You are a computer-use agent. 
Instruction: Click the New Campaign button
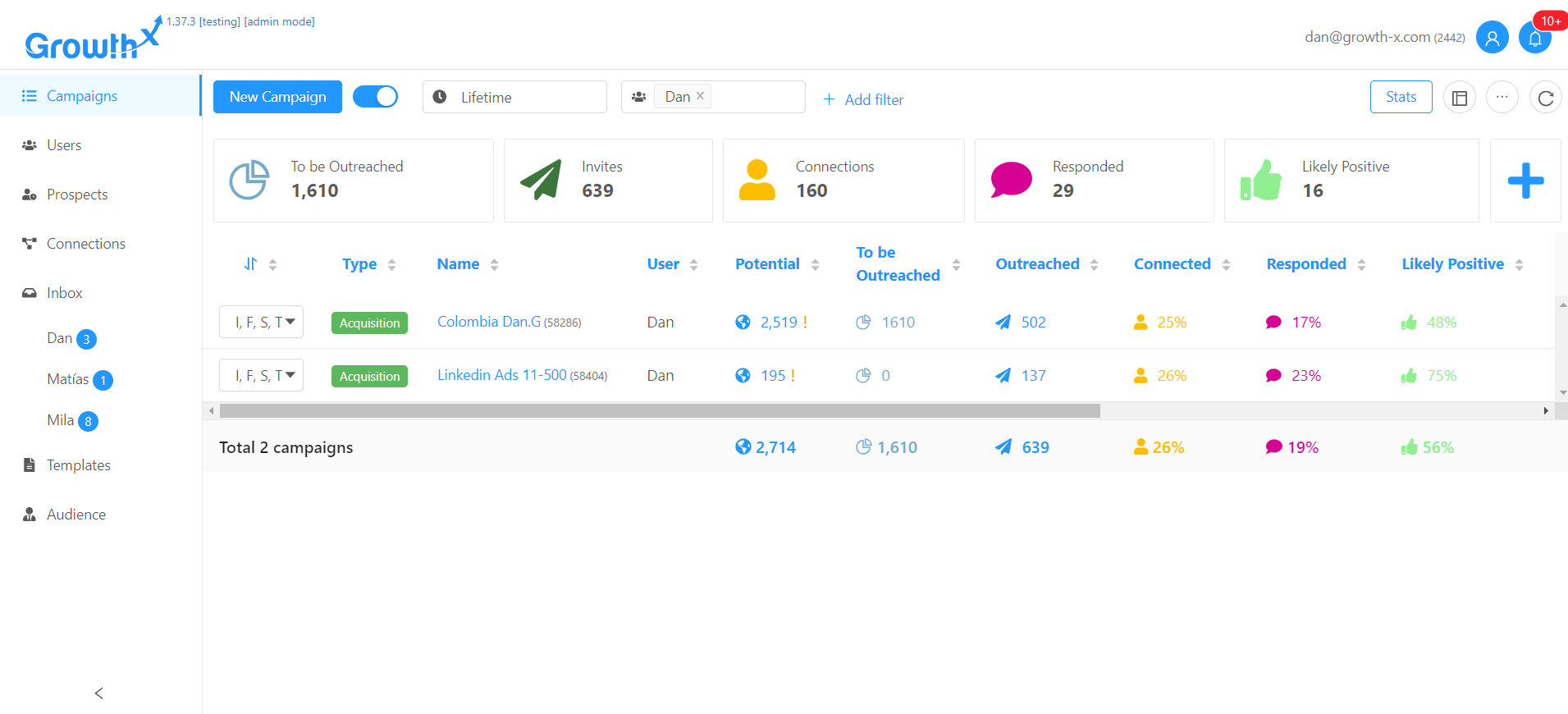pos(277,97)
